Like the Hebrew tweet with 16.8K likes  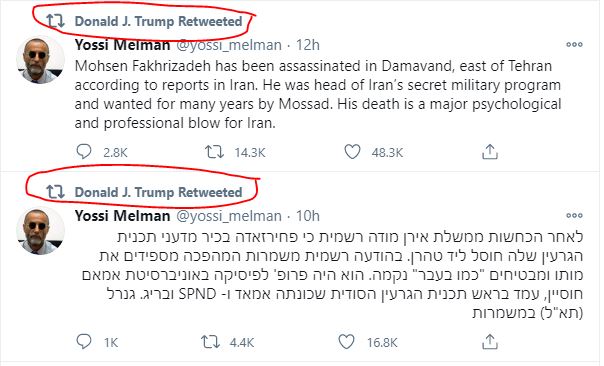tap(346, 342)
